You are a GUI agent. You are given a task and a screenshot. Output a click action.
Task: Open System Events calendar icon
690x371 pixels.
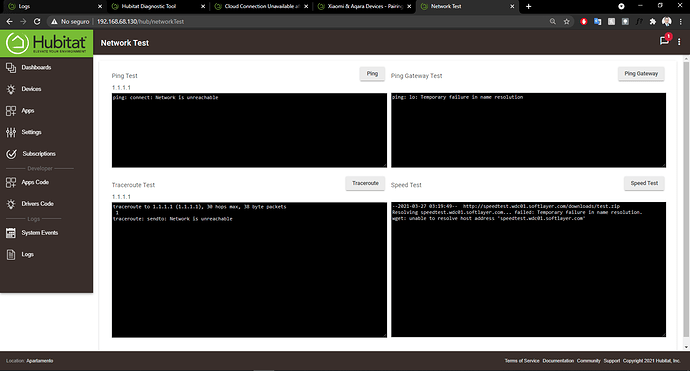pos(11,233)
